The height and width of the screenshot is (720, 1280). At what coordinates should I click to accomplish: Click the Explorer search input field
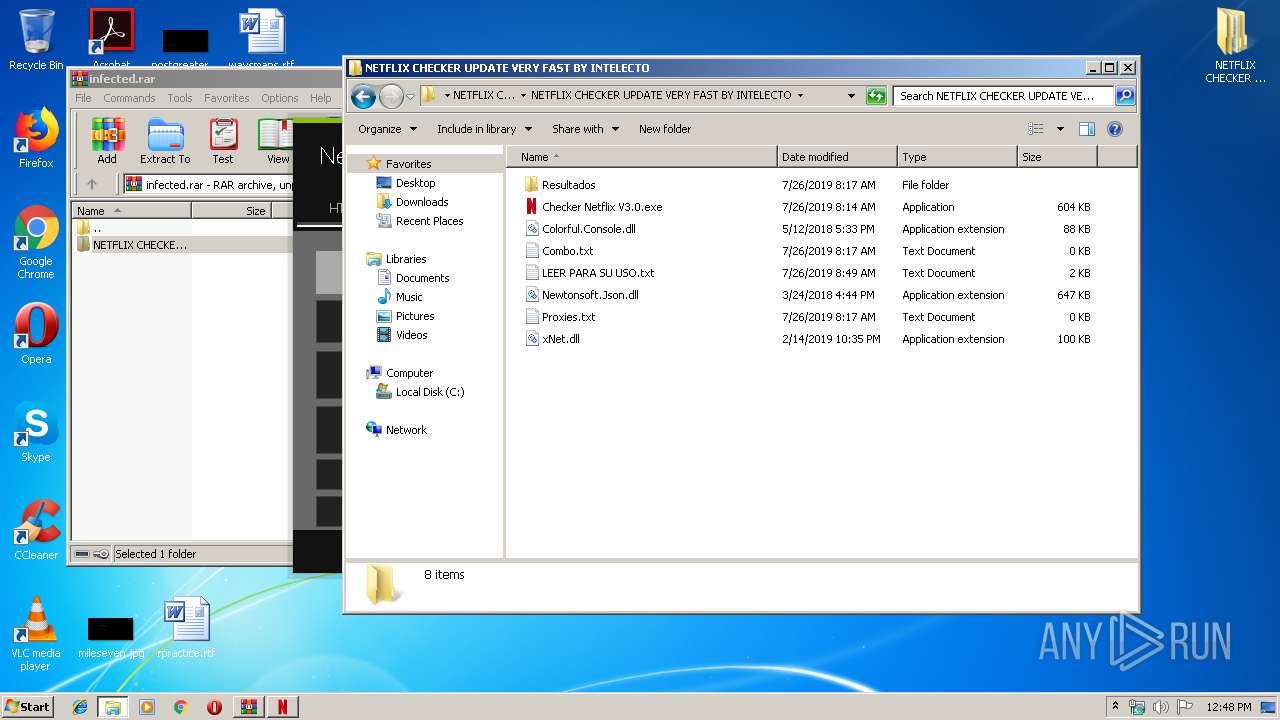click(1003, 96)
